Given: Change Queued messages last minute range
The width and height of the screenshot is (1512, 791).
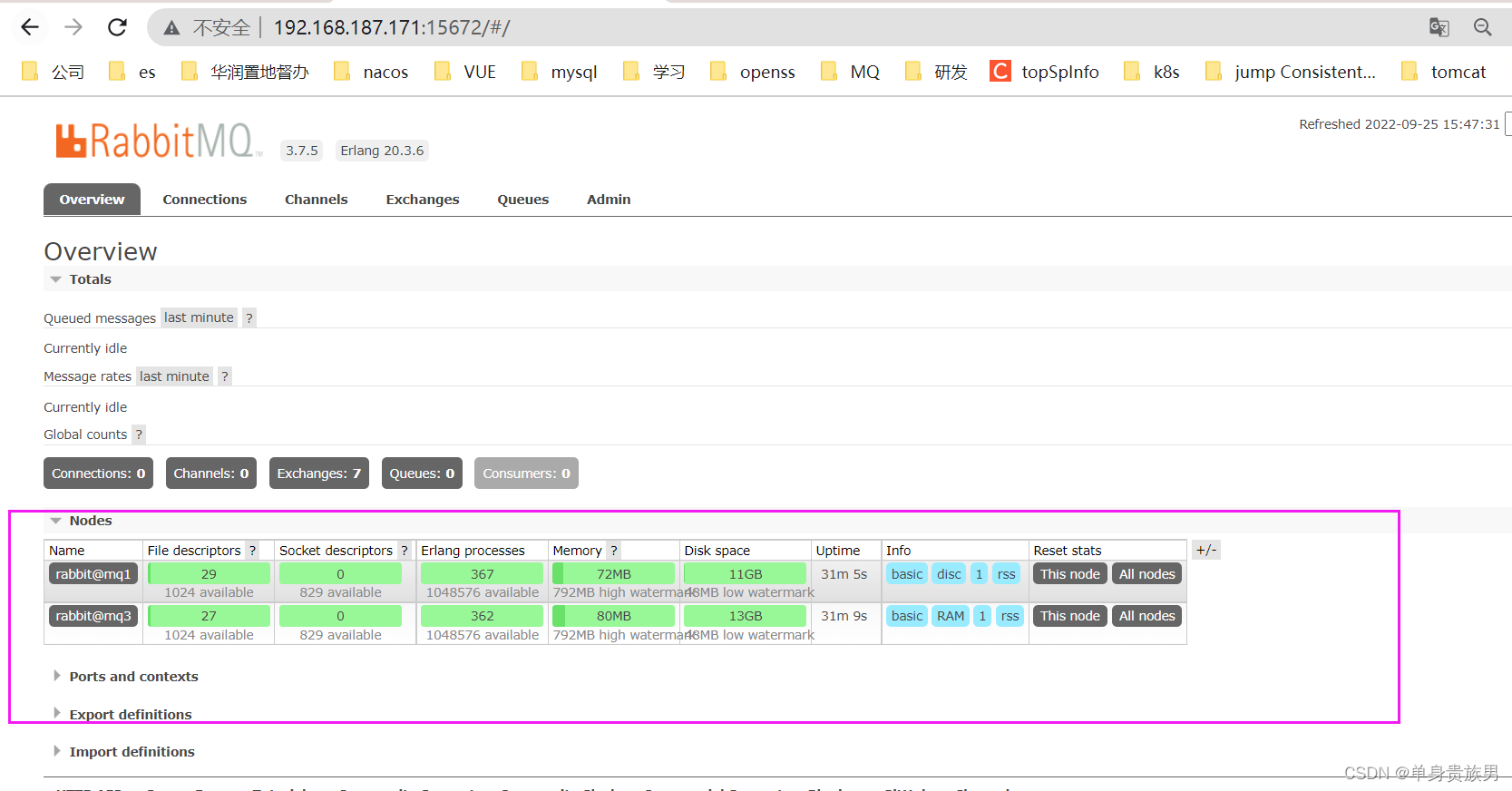Looking at the screenshot, I should 199,317.
